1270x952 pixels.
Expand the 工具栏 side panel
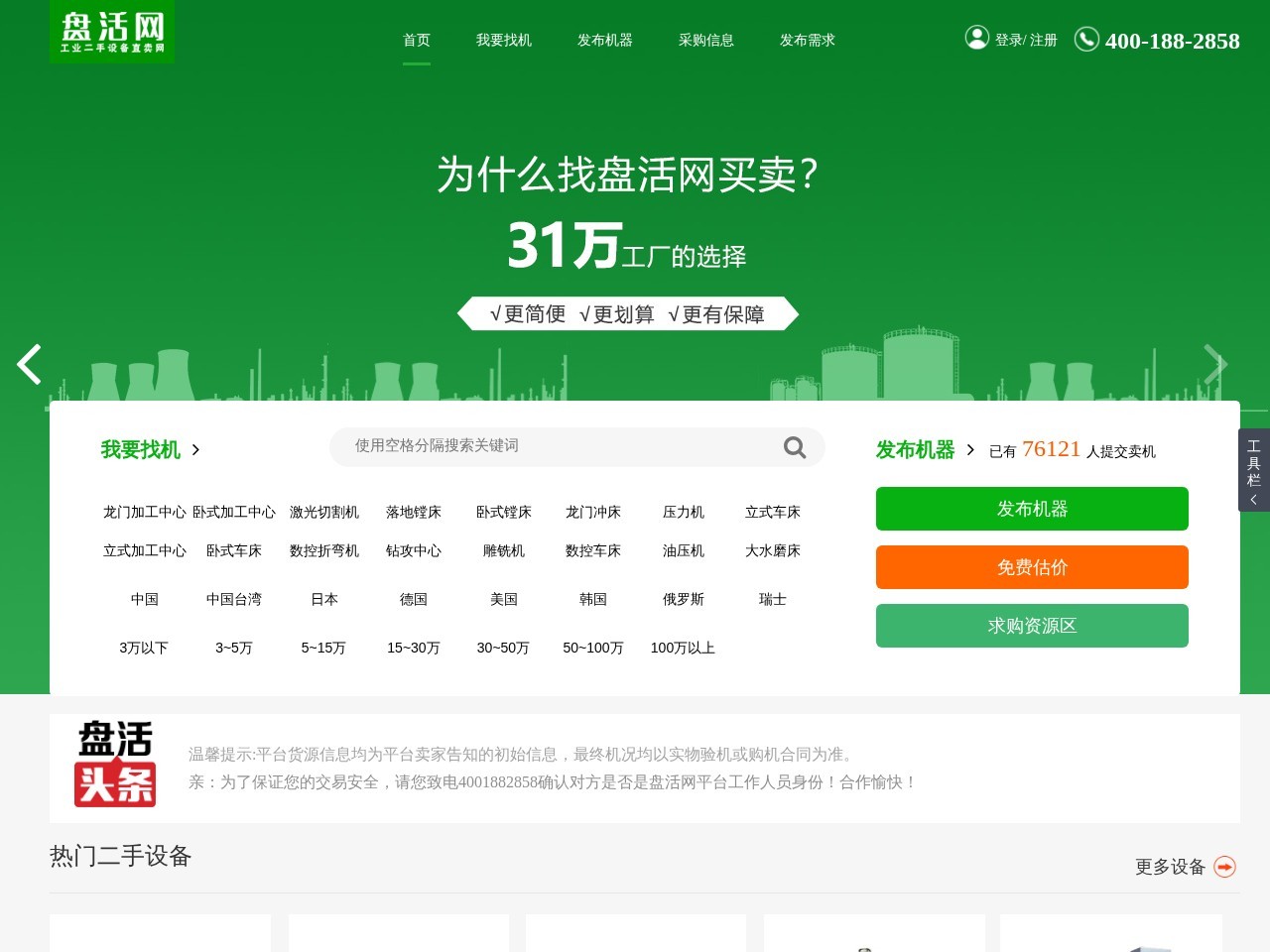(x=1254, y=470)
